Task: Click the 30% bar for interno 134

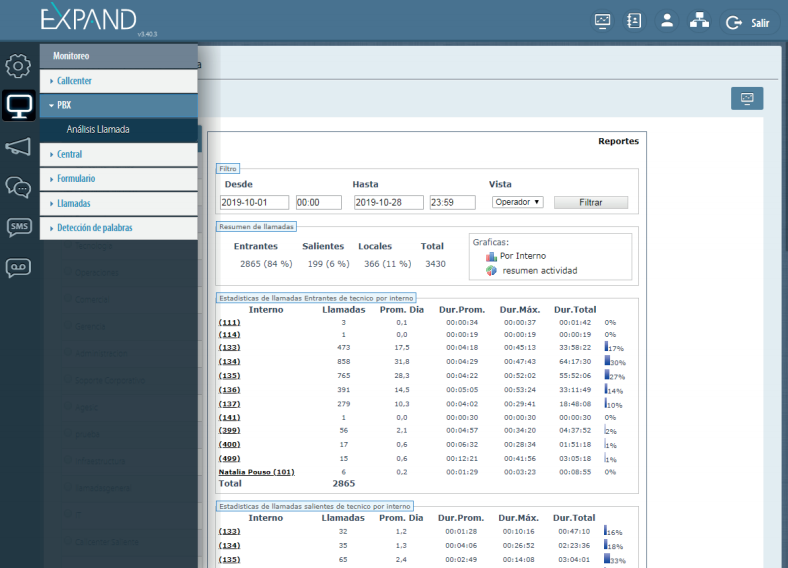Action: point(607,360)
